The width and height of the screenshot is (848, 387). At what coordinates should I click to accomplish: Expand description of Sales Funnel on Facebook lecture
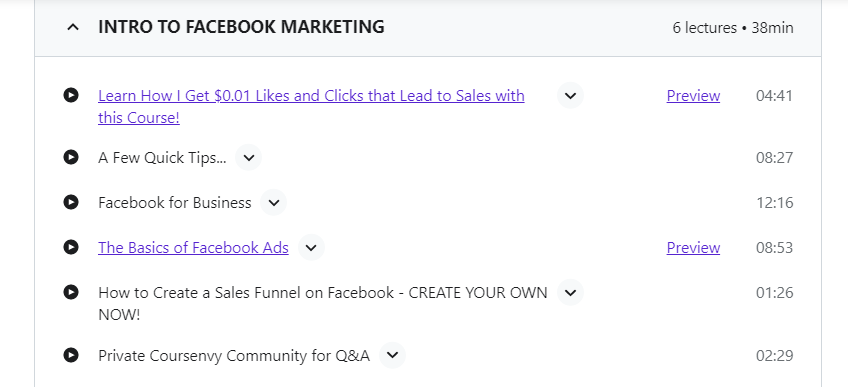point(571,292)
